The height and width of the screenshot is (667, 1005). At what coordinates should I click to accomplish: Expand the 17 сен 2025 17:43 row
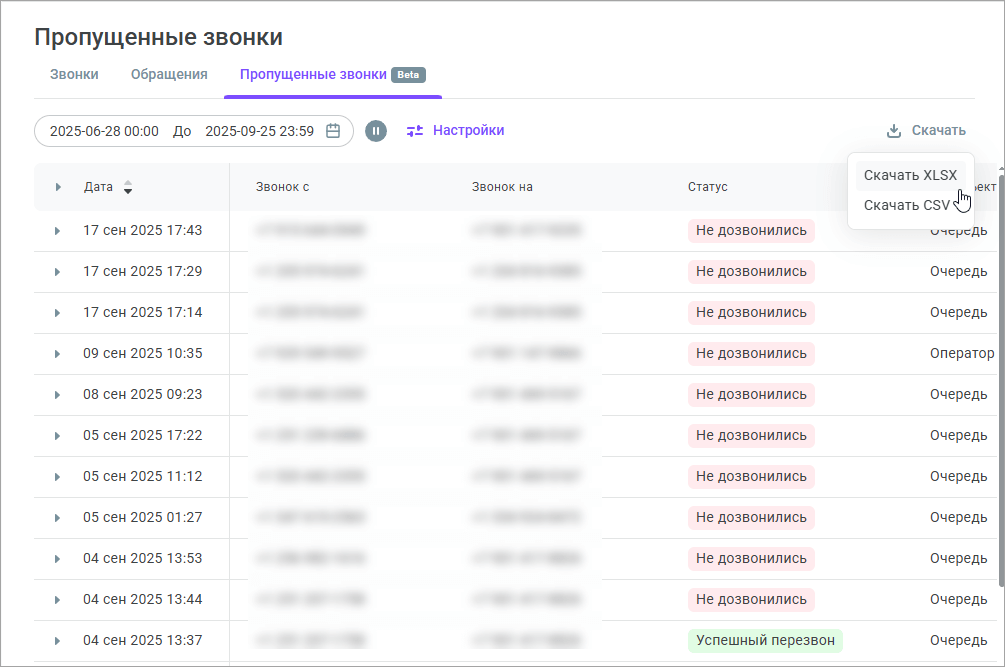pyautogui.click(x=58, y=231)
